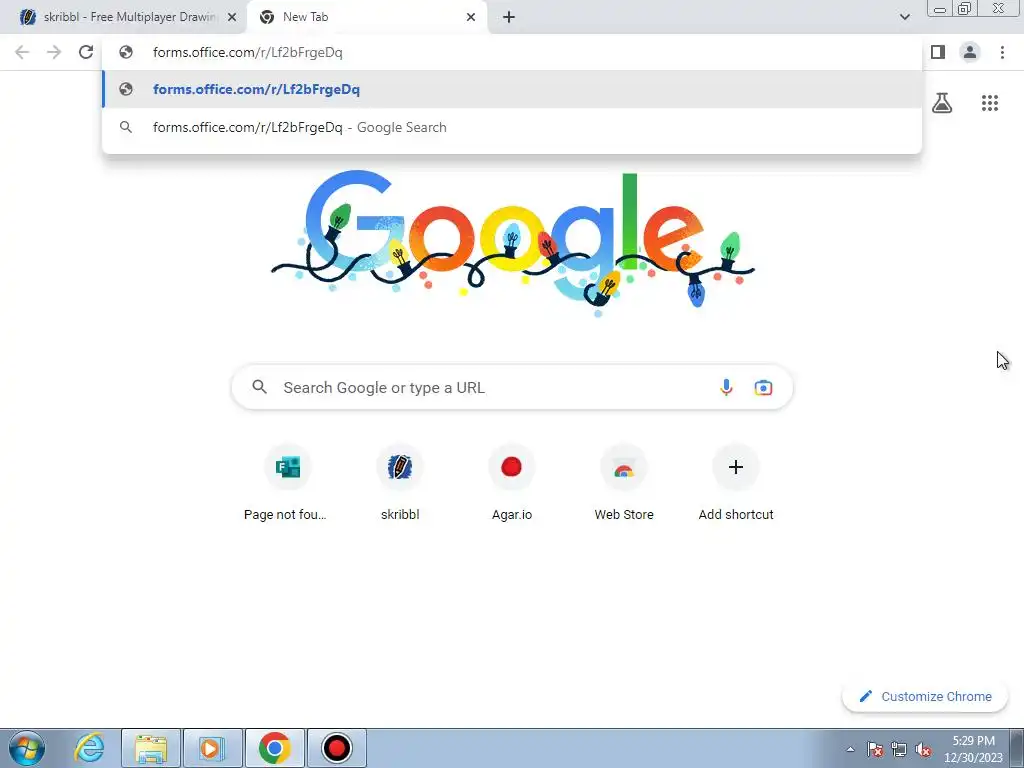Close the New Tab tab
The image size is (1024, 768).
click(x=471, y=17)
